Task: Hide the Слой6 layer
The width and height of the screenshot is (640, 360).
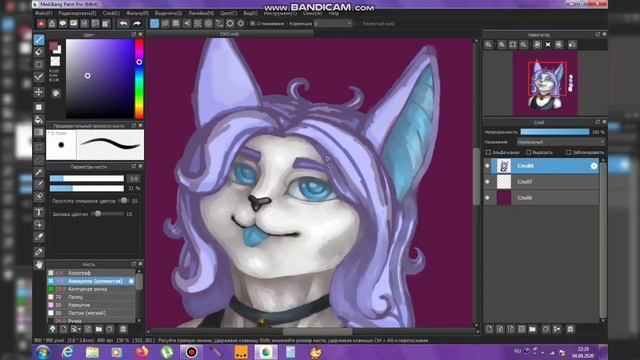Action: tap(487, 198)
